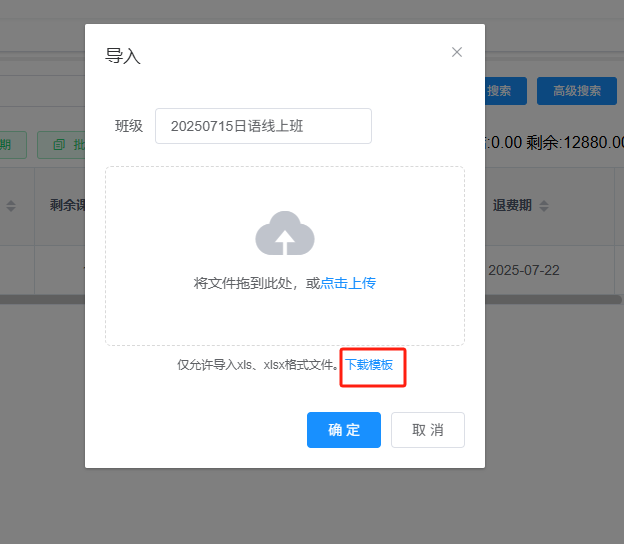The height and width of the screenshot is (544, 624).
Task: Download the template via 下载模板 link
Action: pyautogui.click(x=369, y=365)
